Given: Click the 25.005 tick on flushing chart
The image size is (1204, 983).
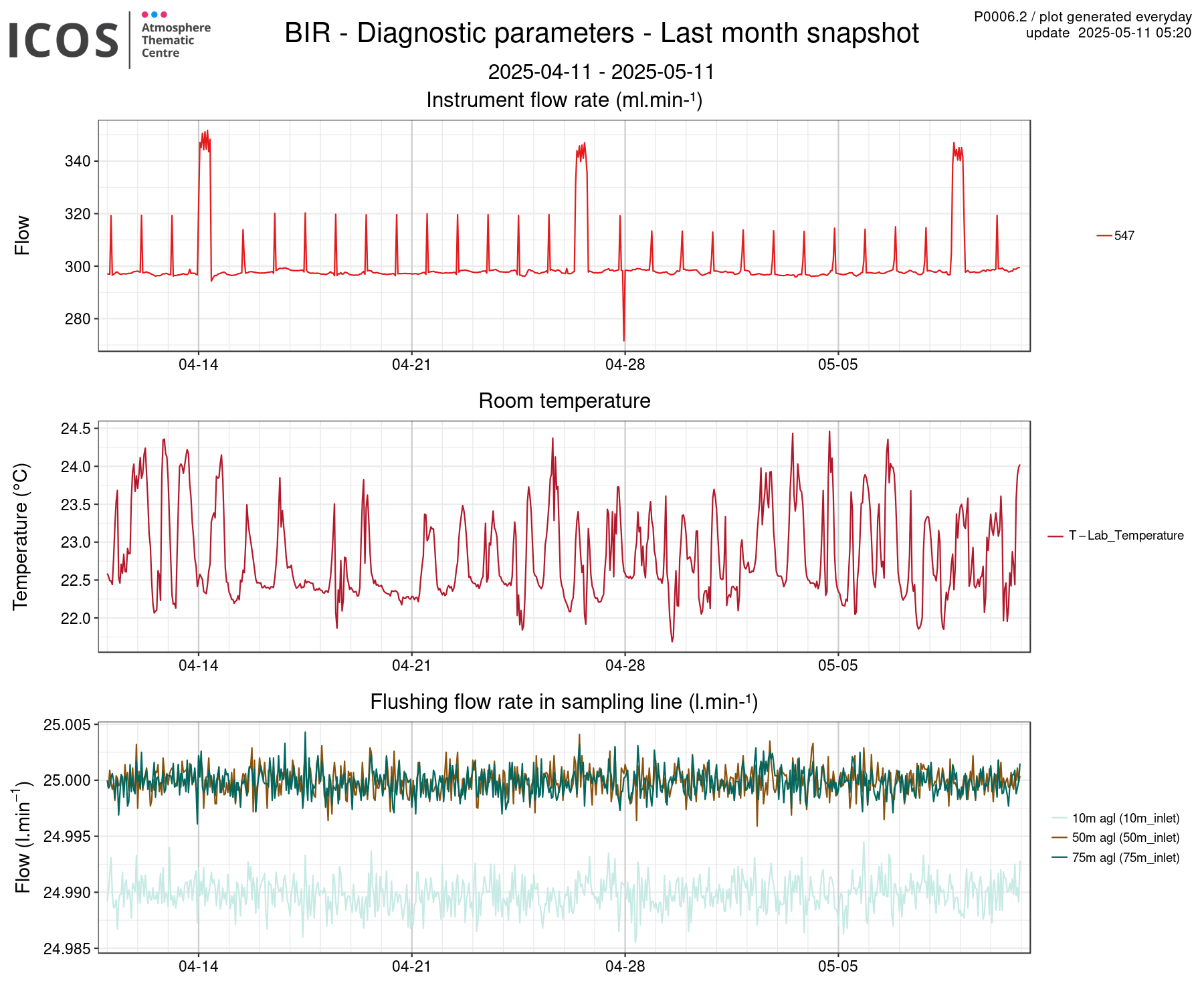Looking at the screenshot, I should 67,725.
